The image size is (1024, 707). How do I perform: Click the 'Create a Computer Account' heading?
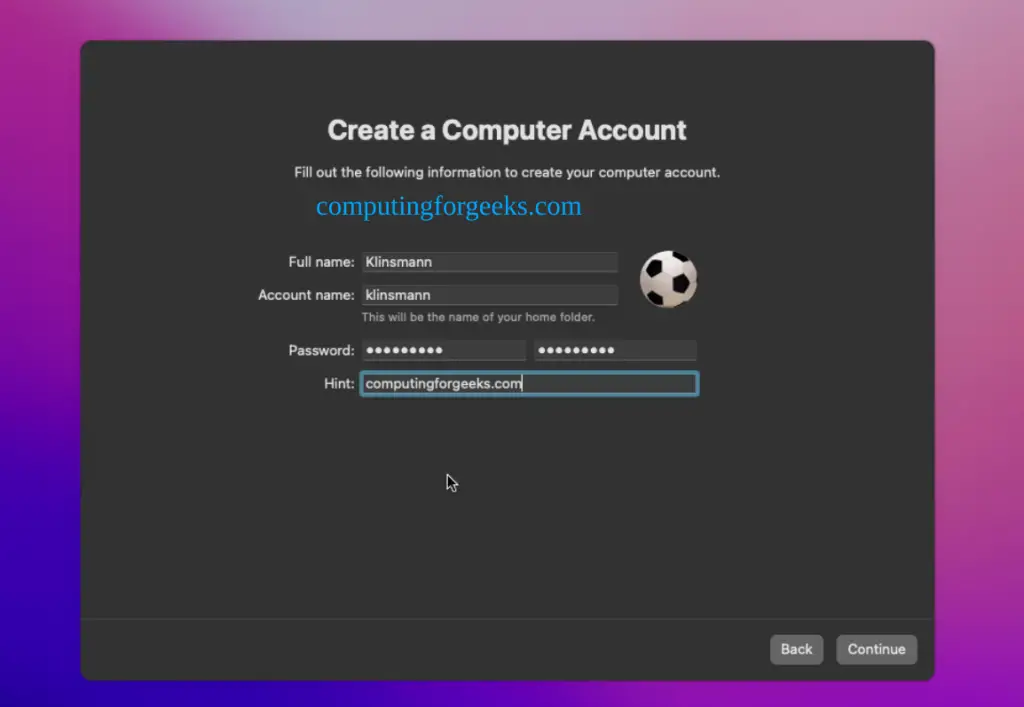507,130
